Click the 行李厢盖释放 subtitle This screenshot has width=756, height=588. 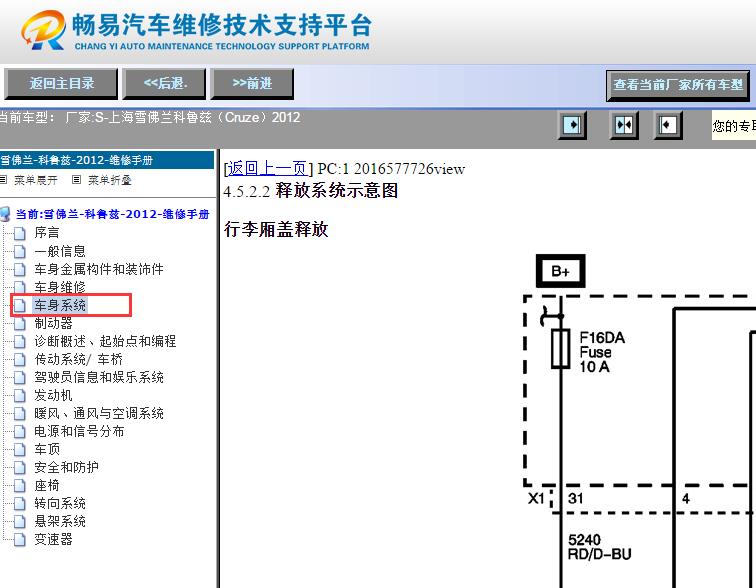point(276,229)
